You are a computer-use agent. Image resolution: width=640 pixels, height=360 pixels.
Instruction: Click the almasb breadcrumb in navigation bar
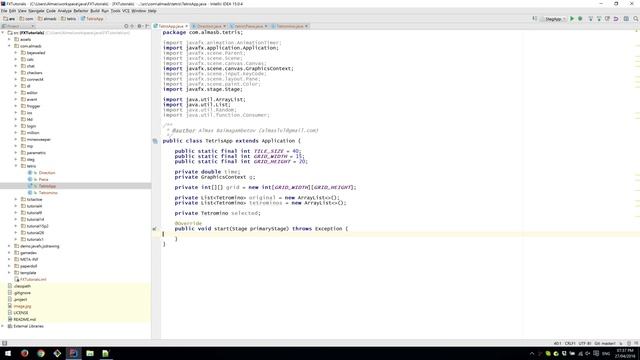[47, 19]
